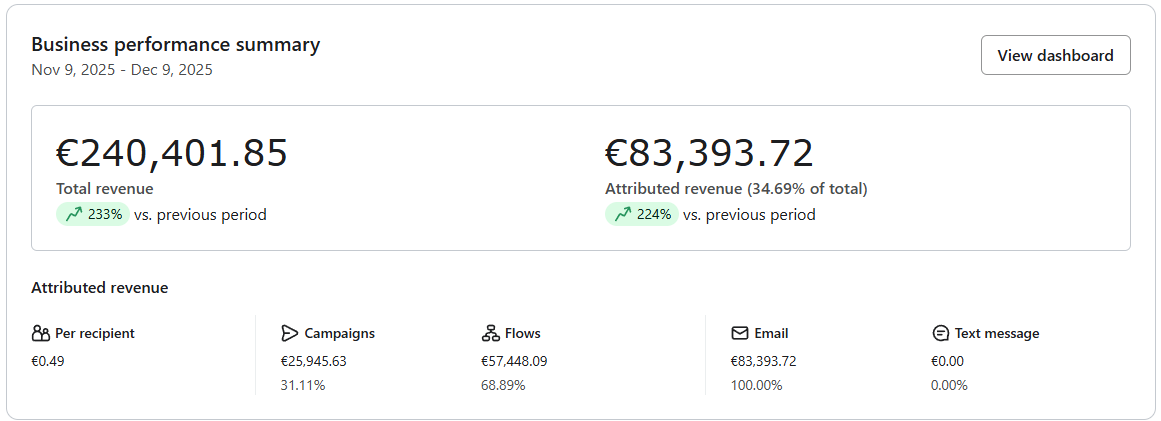This screenshot has height=421, width=1161.
Task: Click the Campaigns paper plane icon
Action: pyautogui.click(x=290, y=333)
